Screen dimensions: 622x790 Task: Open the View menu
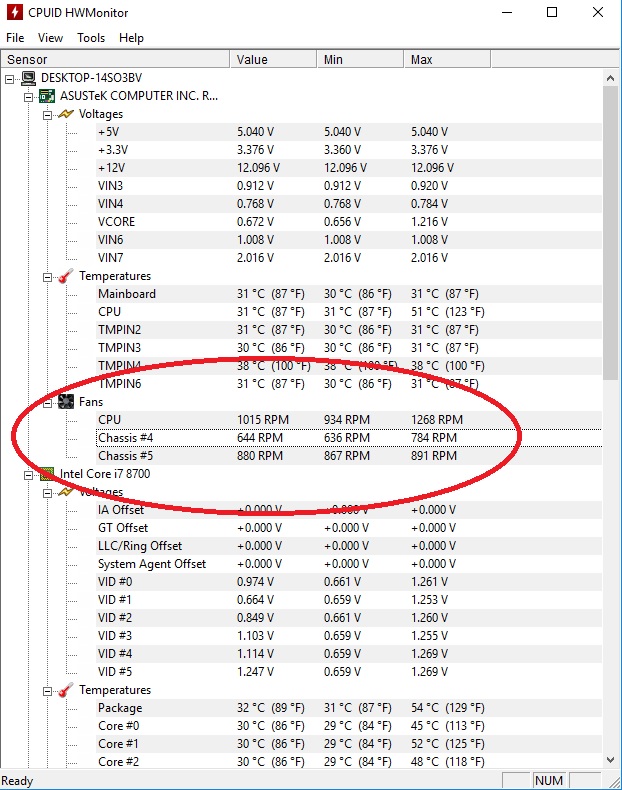[x=50, y=38]
